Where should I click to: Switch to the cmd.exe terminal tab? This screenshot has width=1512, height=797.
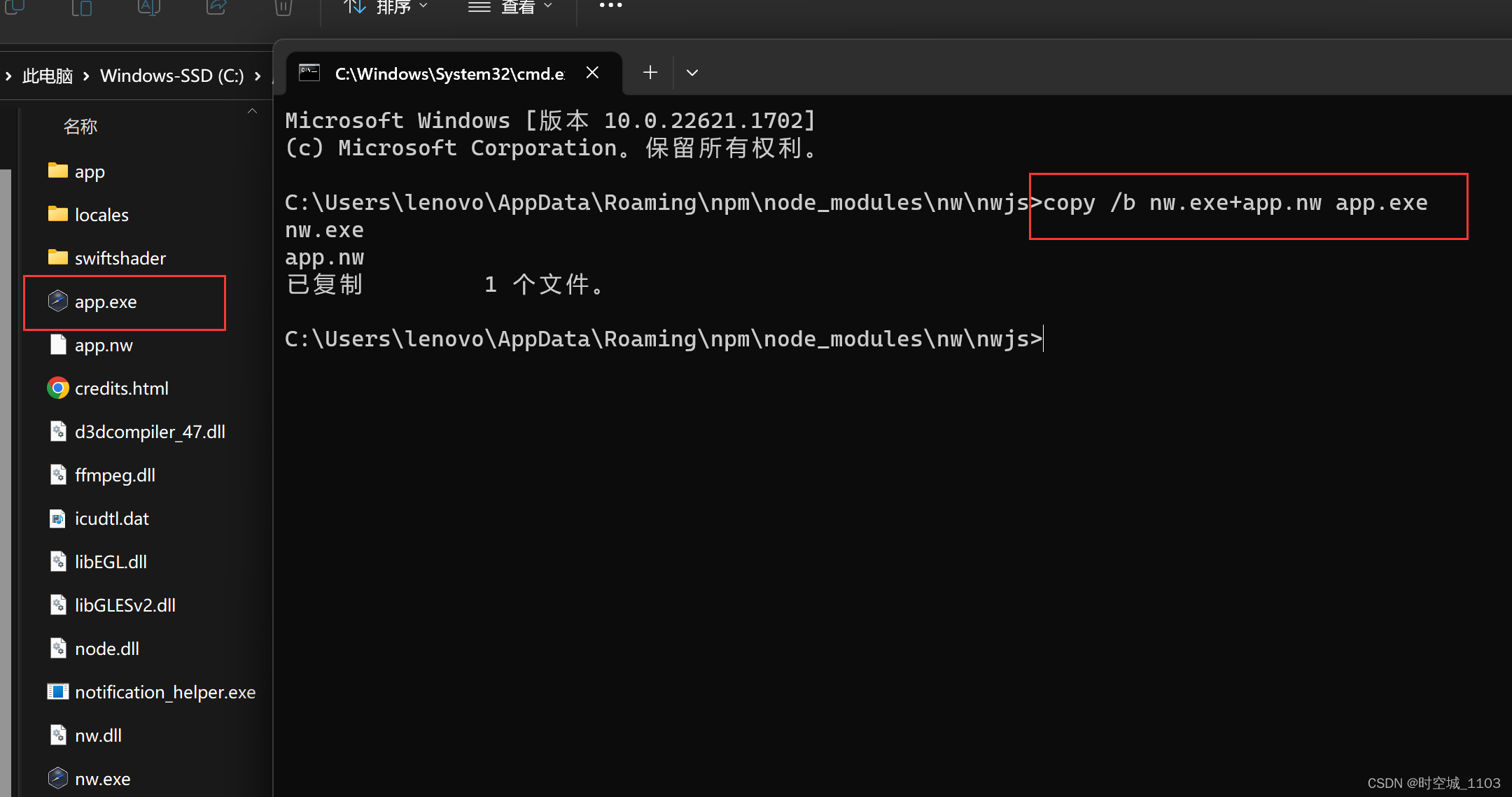[x=448, y=73]
